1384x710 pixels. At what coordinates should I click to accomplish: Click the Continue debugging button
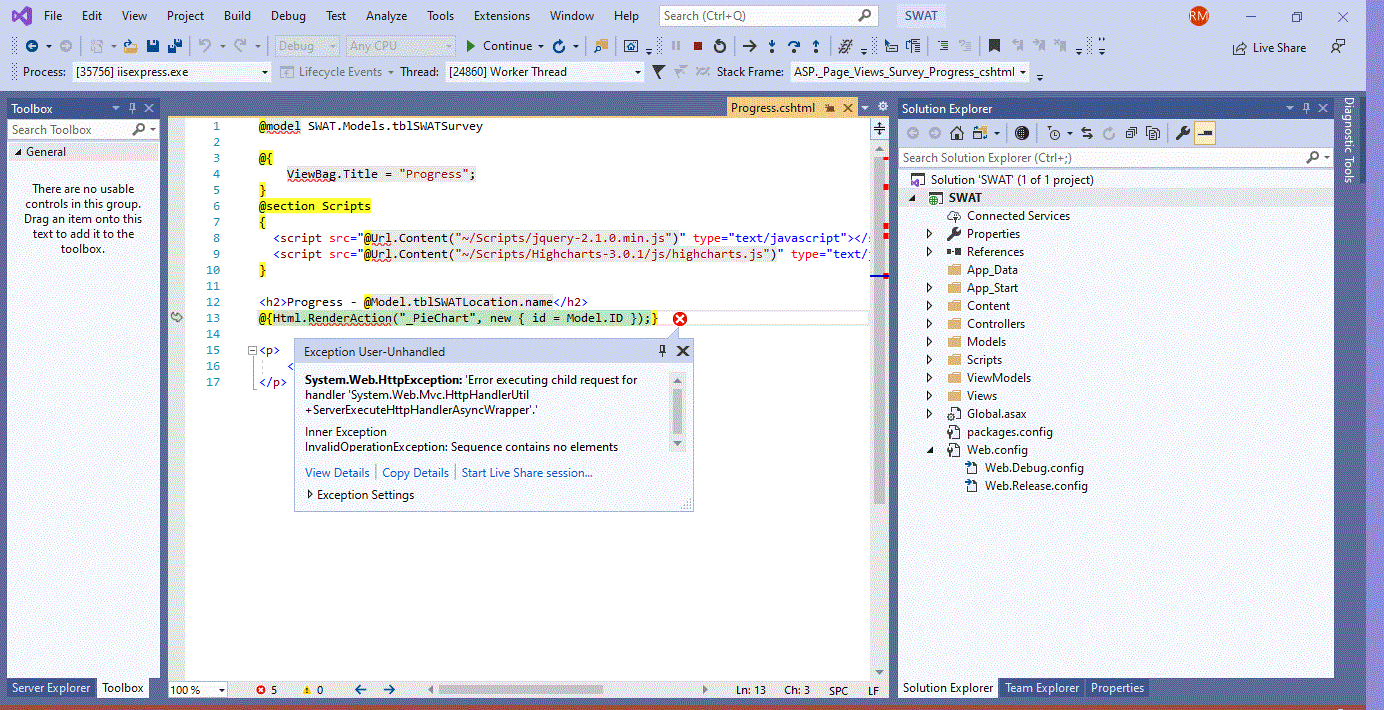(x=498, y=46)
